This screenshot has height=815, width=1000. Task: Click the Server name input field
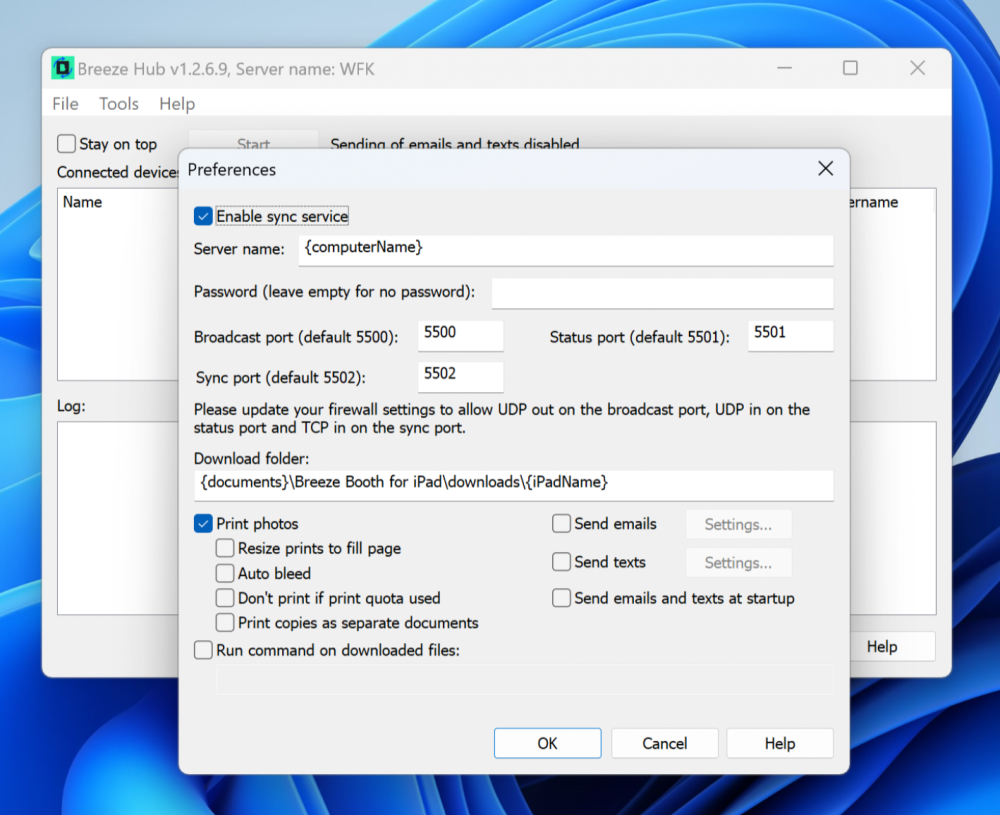pyautogui.click(x=566, y=250)
